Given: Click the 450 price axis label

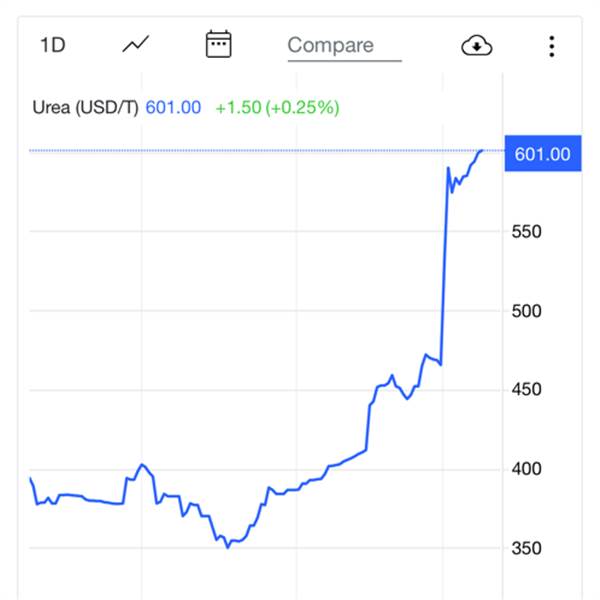Looking at the screenshot, I should [527, 389].
